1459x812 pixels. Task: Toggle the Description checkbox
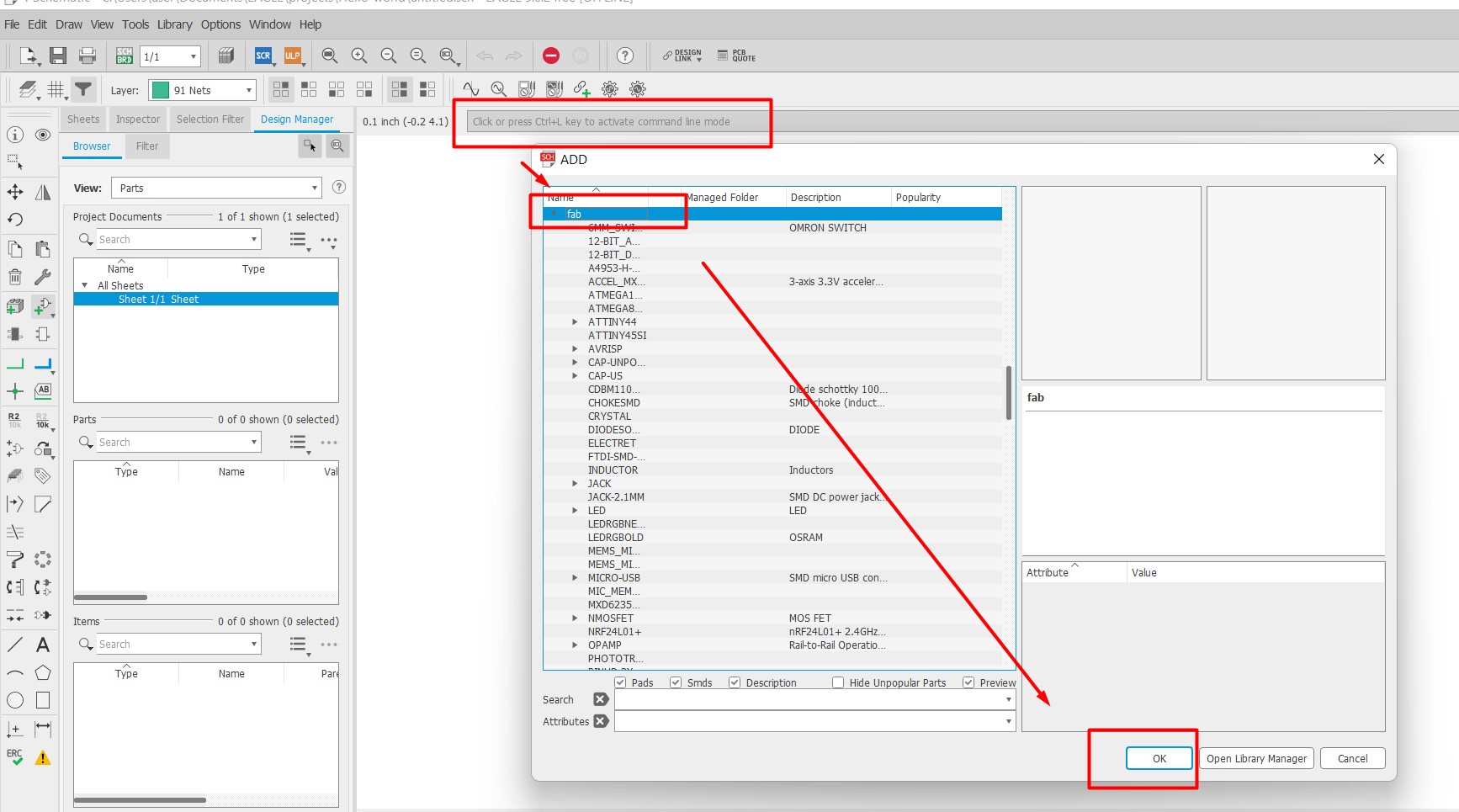tap(735, 682)
